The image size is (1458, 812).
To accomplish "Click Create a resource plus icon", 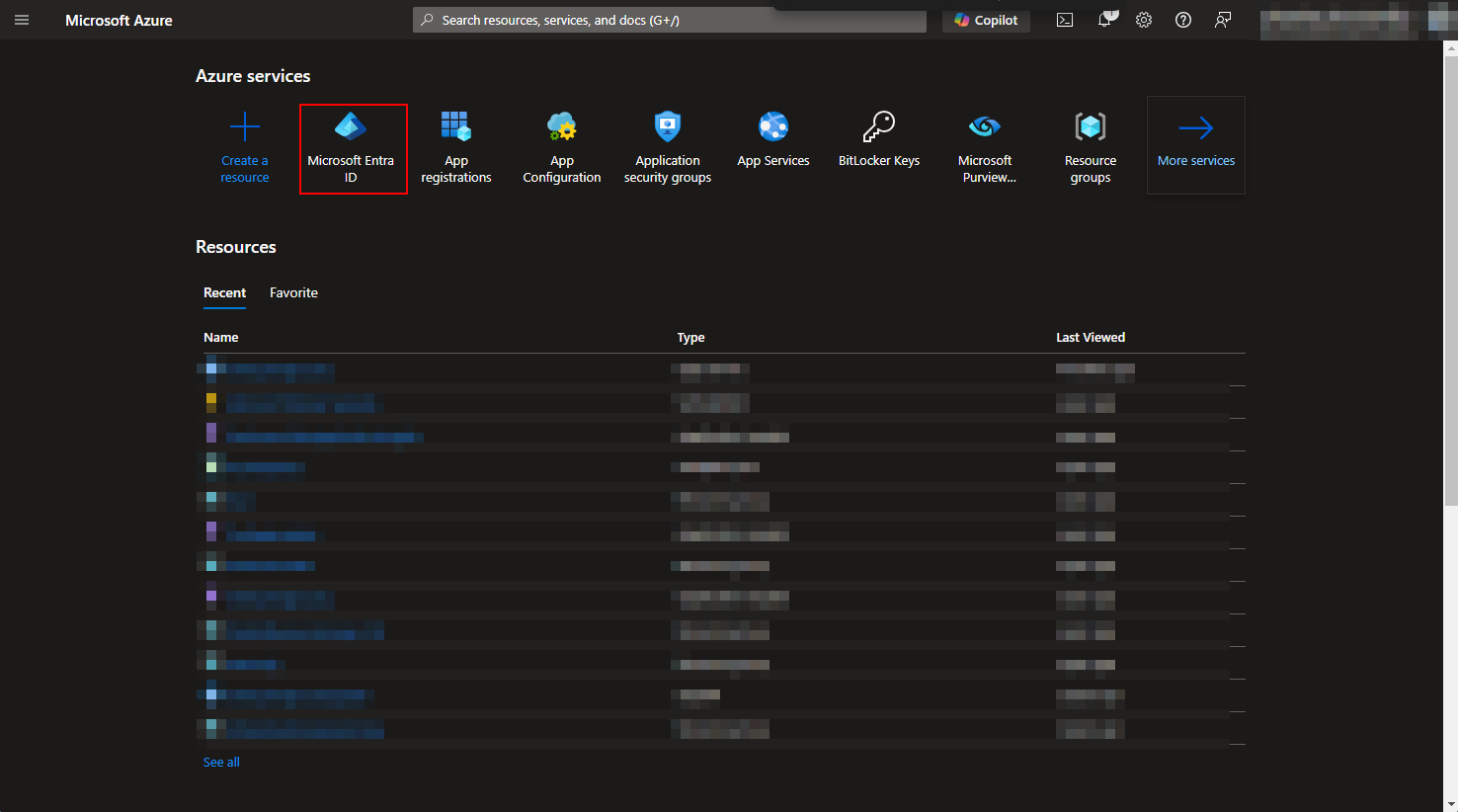I will (245, 127).
